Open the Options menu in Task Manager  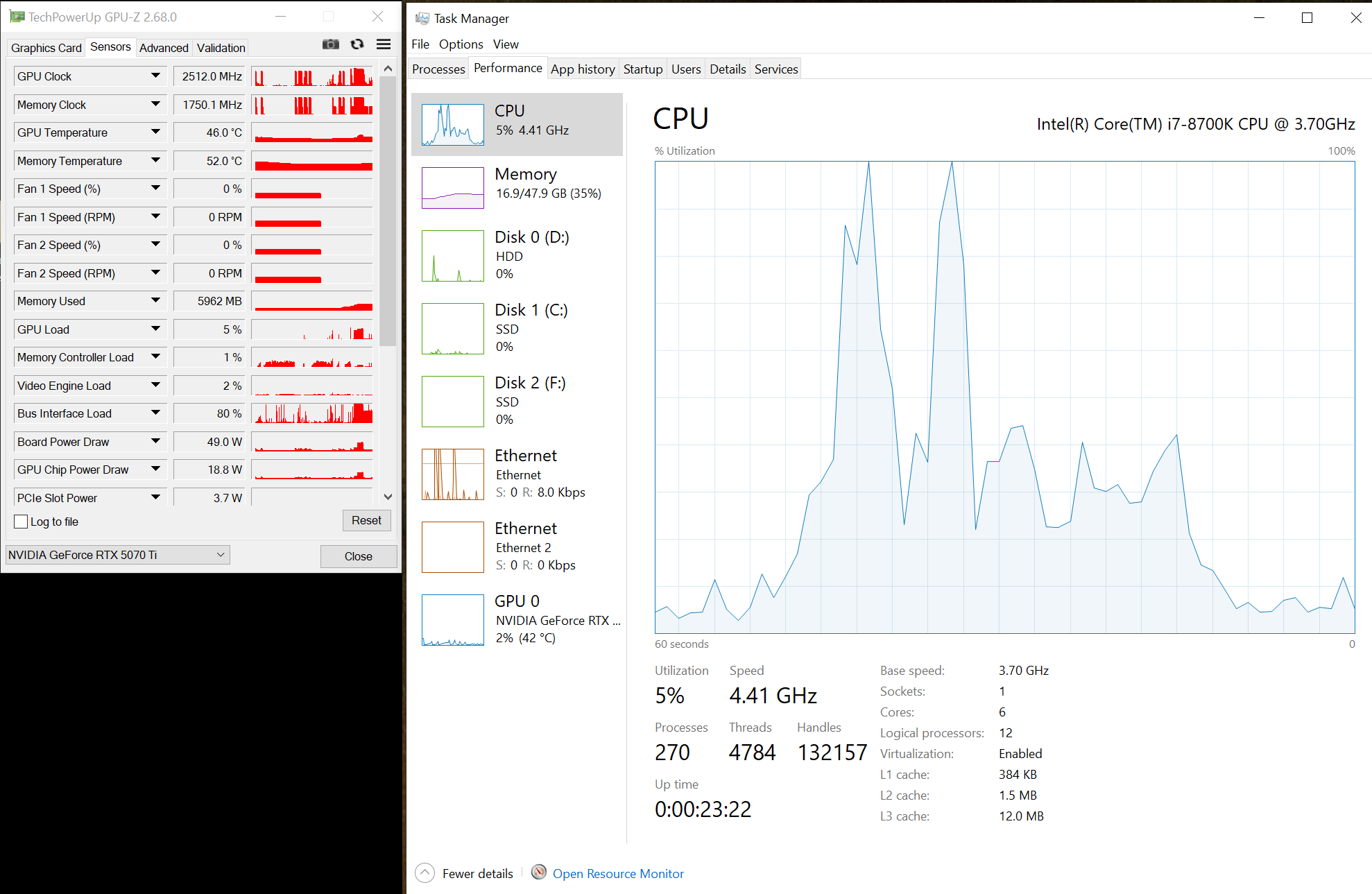coord(461,44)
